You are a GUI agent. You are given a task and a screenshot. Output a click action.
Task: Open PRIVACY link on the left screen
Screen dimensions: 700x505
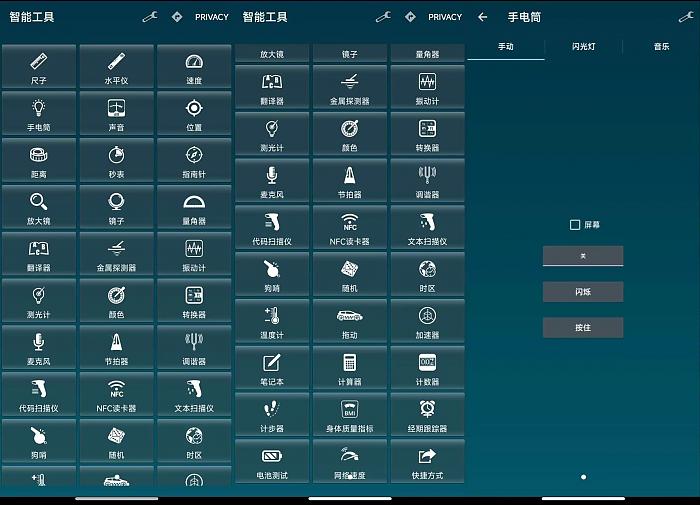[x=212, y=17]
